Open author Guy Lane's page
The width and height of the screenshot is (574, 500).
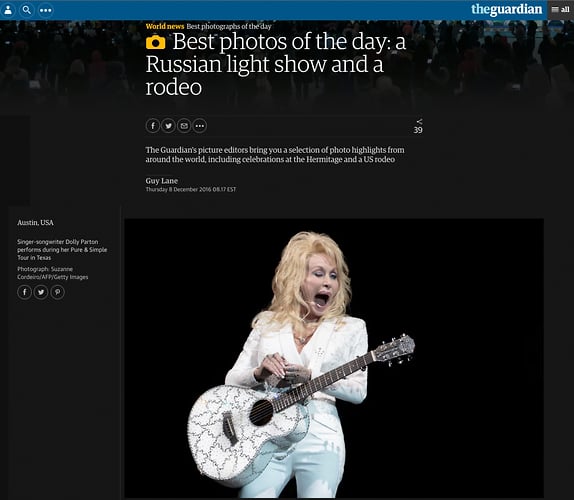click(x=162, y=181)
